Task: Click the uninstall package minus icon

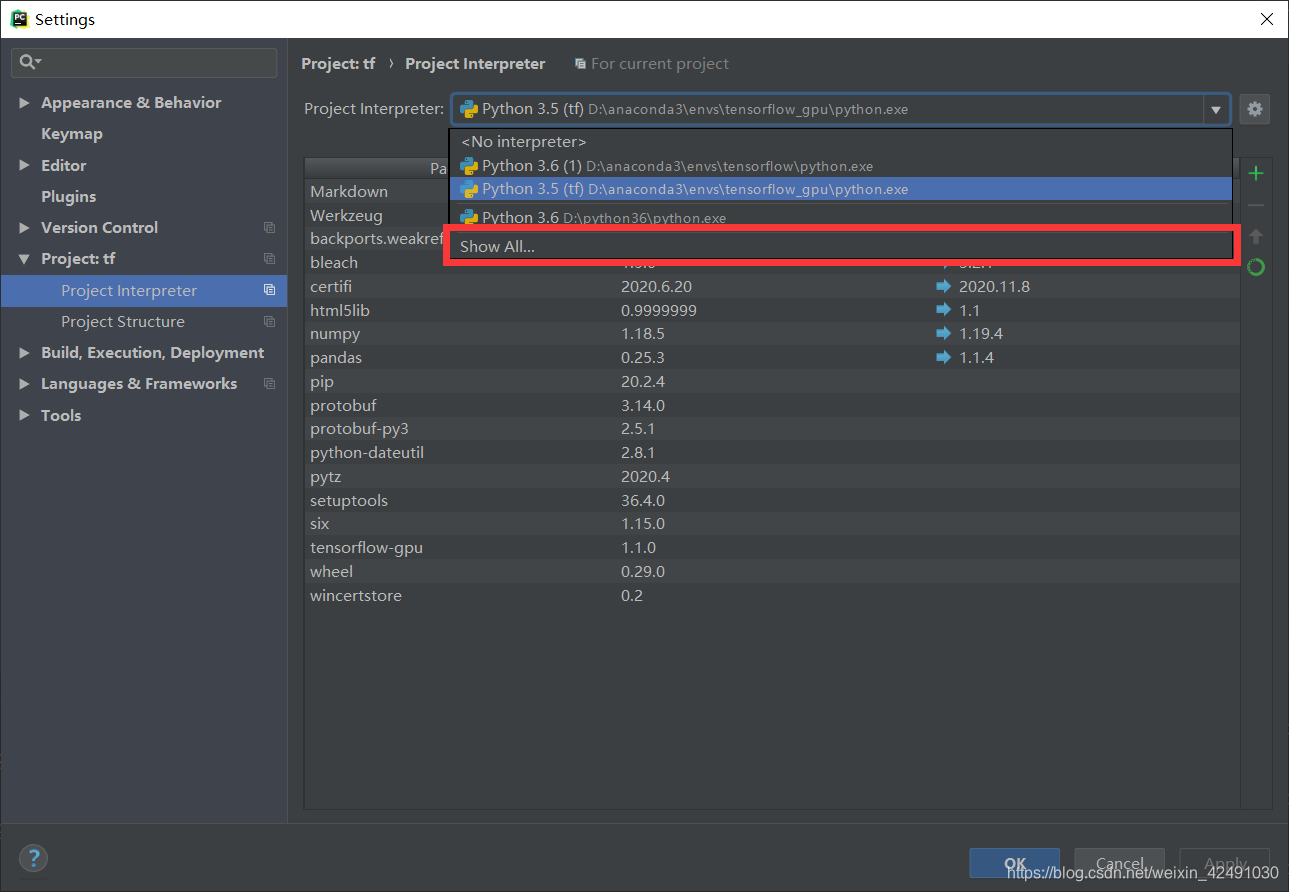Action: [x=1256, y=205]
